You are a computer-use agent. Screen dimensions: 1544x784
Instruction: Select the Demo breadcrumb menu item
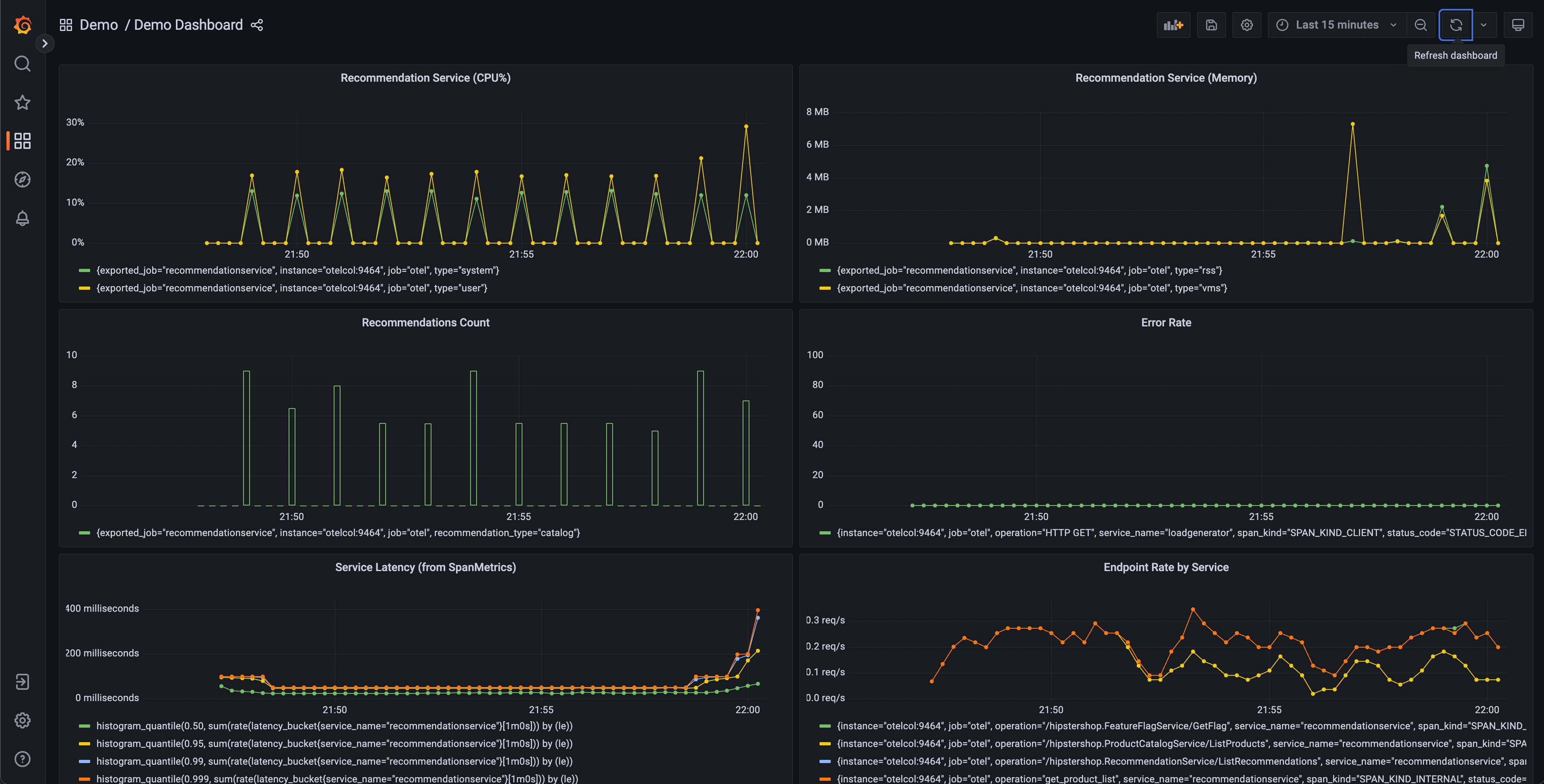pos(97,25)
